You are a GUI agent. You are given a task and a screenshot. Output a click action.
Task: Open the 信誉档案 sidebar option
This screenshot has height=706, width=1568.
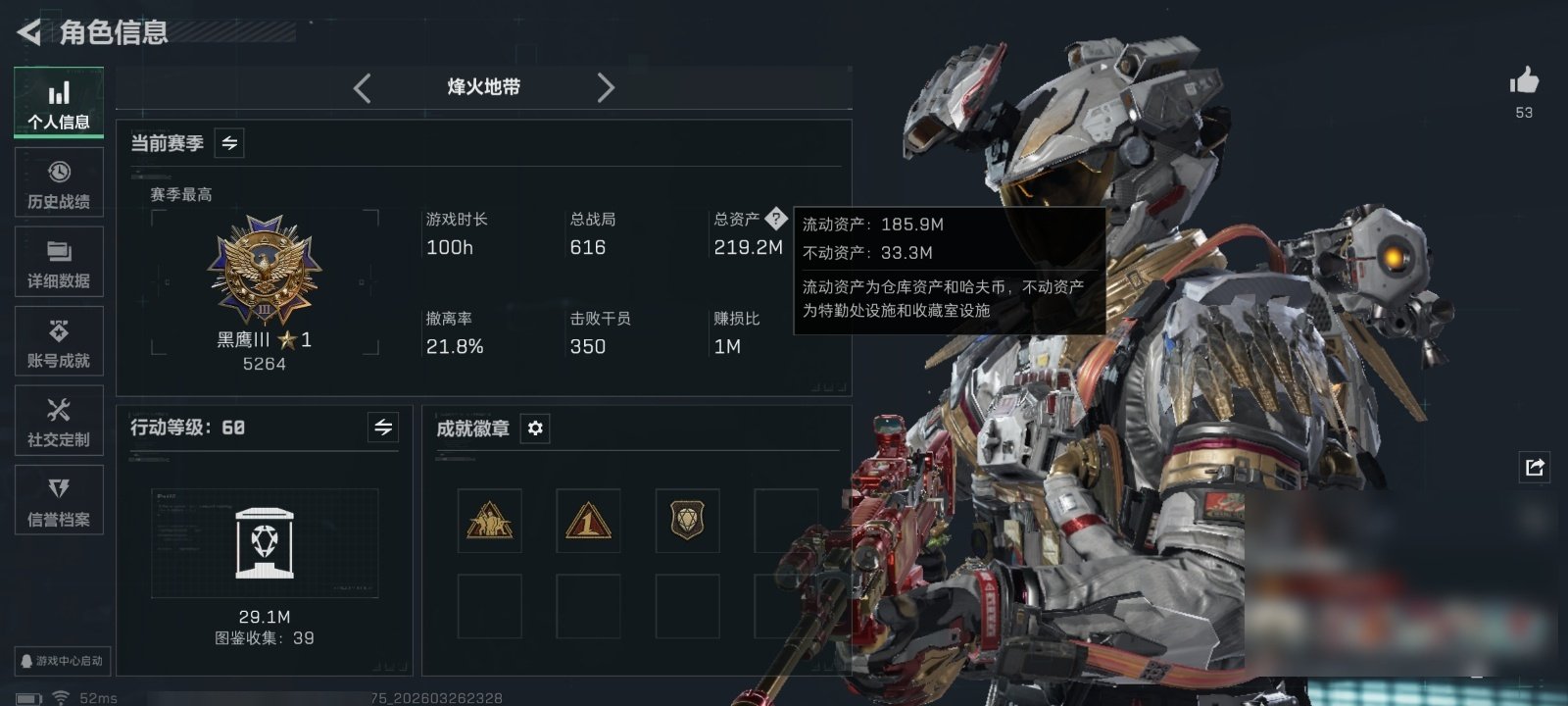coord(59,501)
